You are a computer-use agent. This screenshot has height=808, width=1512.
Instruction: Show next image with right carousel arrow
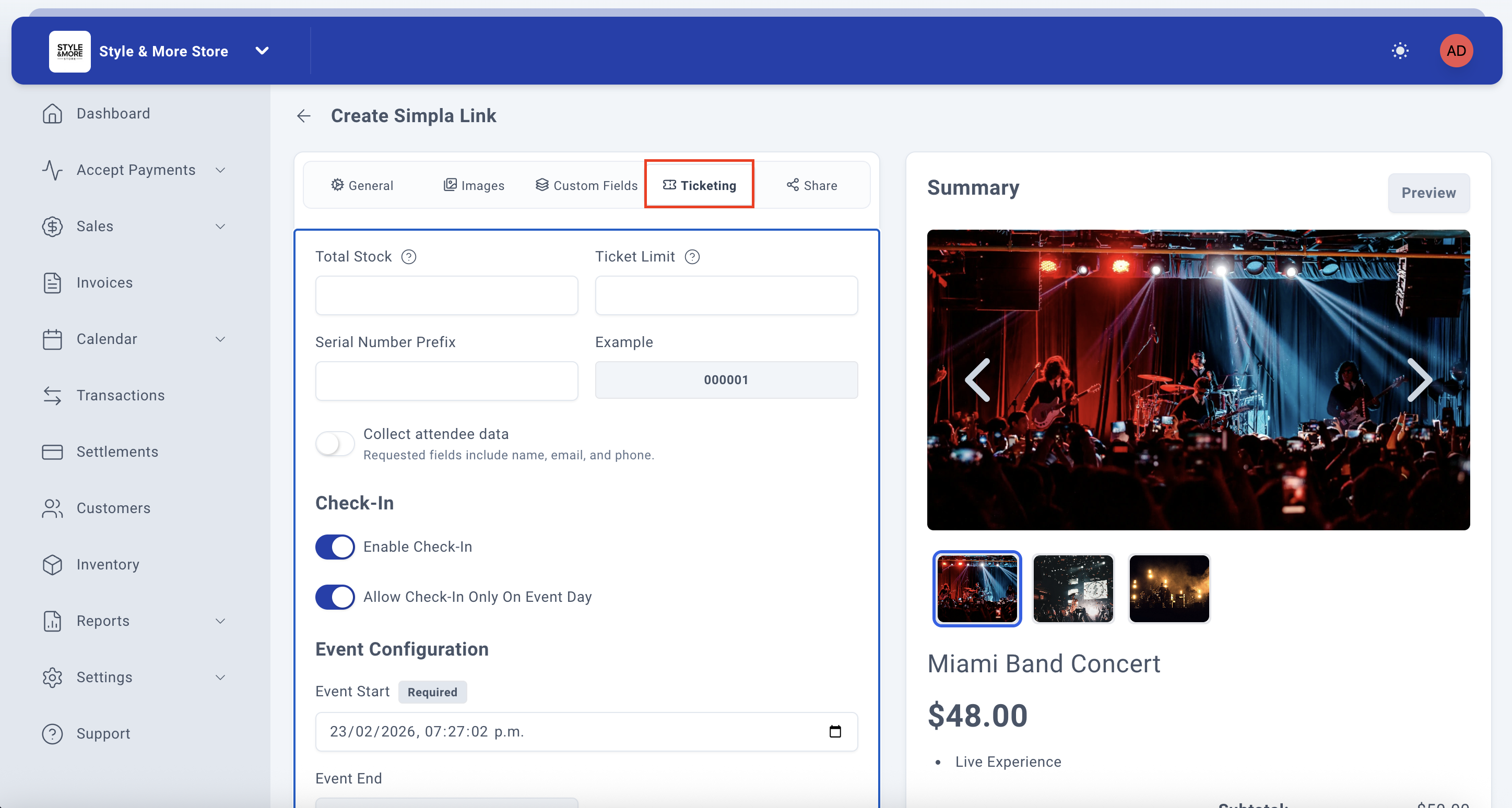click(x=1419, y=379)
